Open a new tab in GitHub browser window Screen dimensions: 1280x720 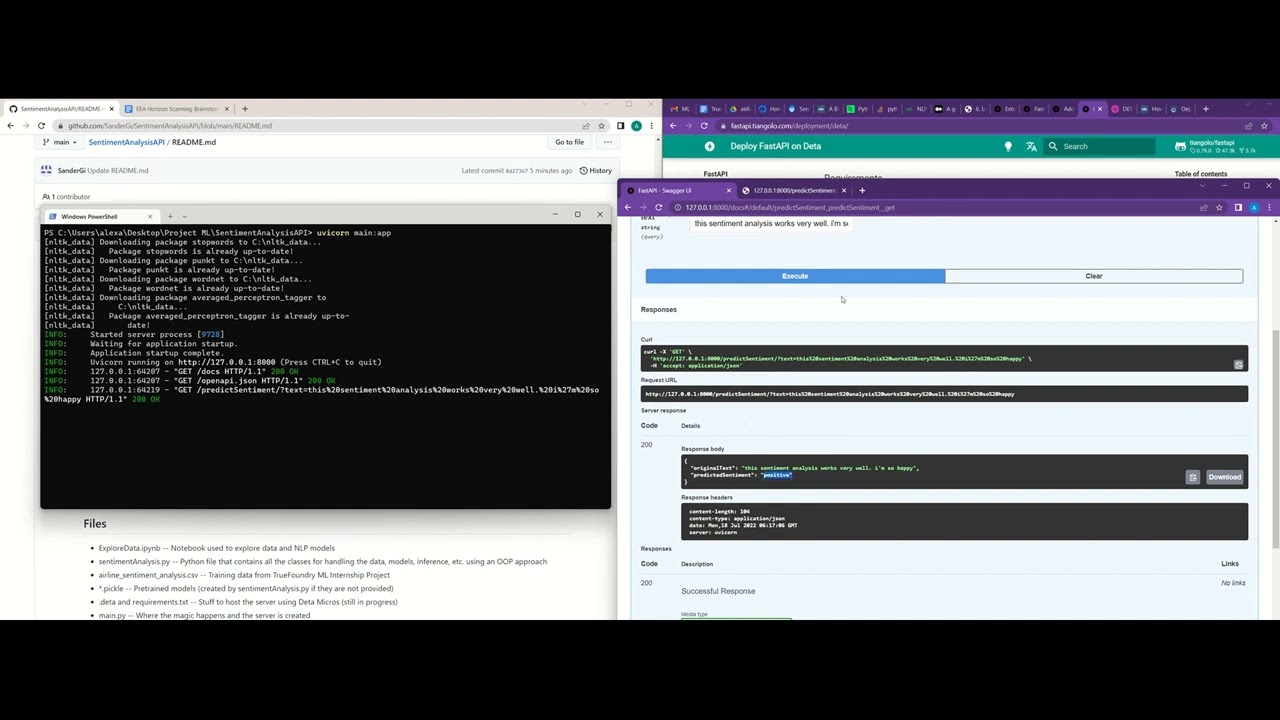pyautogui.click(x=245, y=109)
